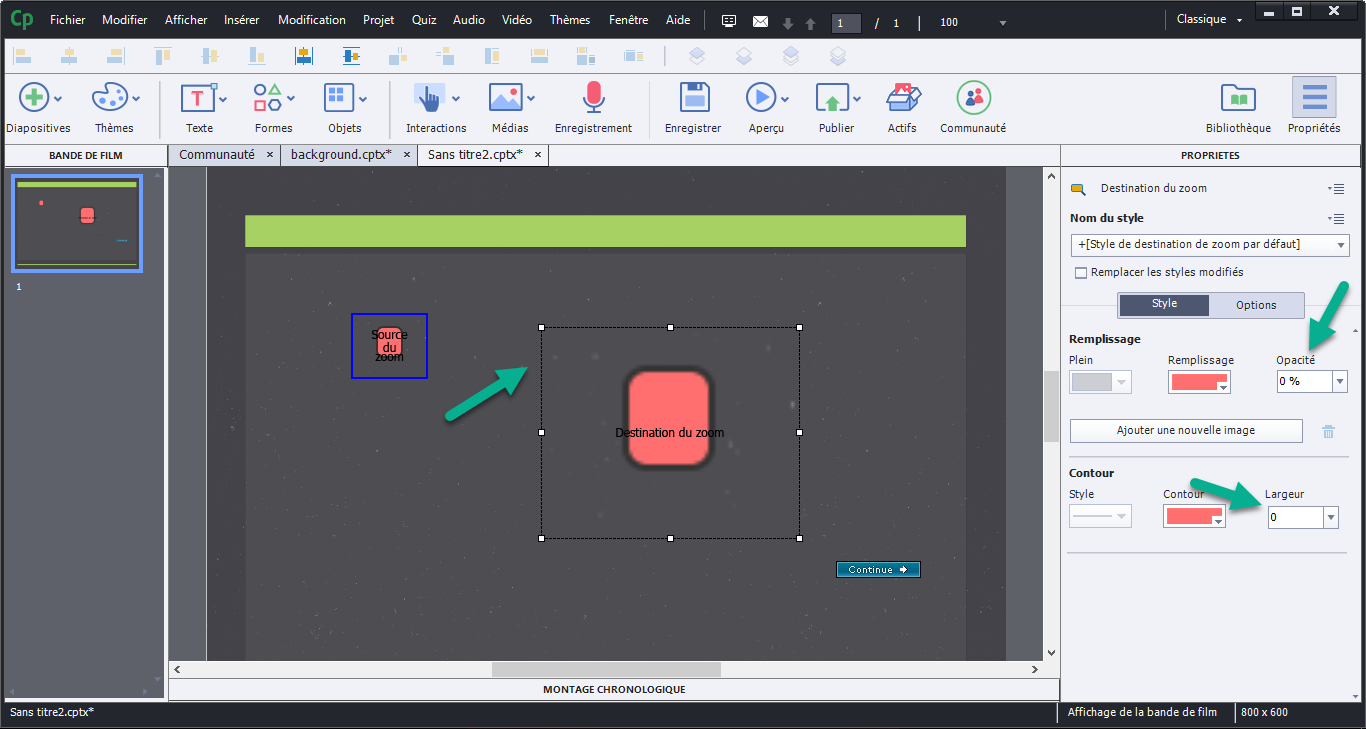Open the Bibliothèque panel icon
Screen dimensions: 1366x729
click(x=1238, y=98)
